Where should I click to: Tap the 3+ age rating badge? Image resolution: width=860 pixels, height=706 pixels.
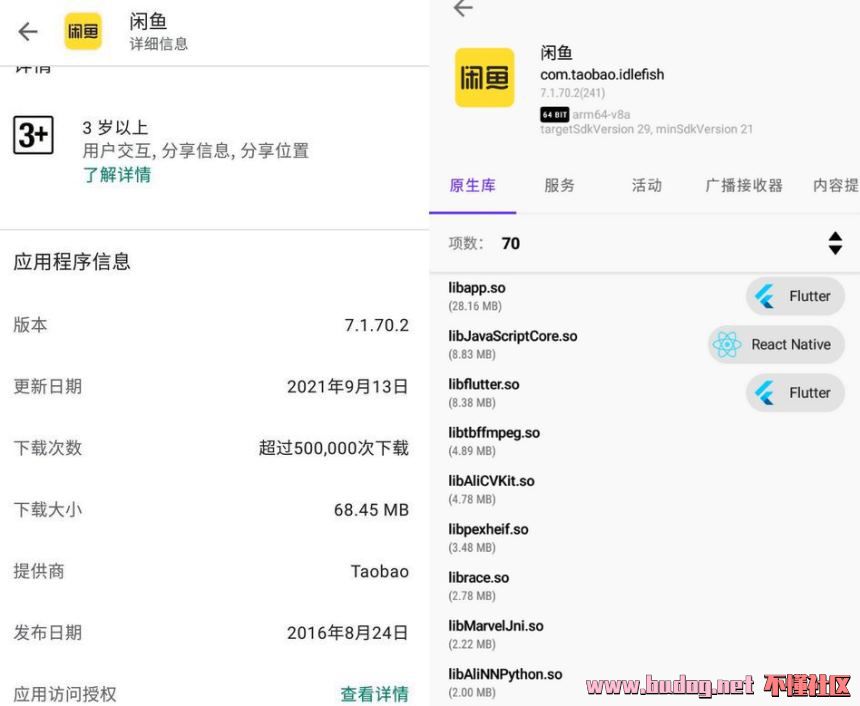click(33, 135)
